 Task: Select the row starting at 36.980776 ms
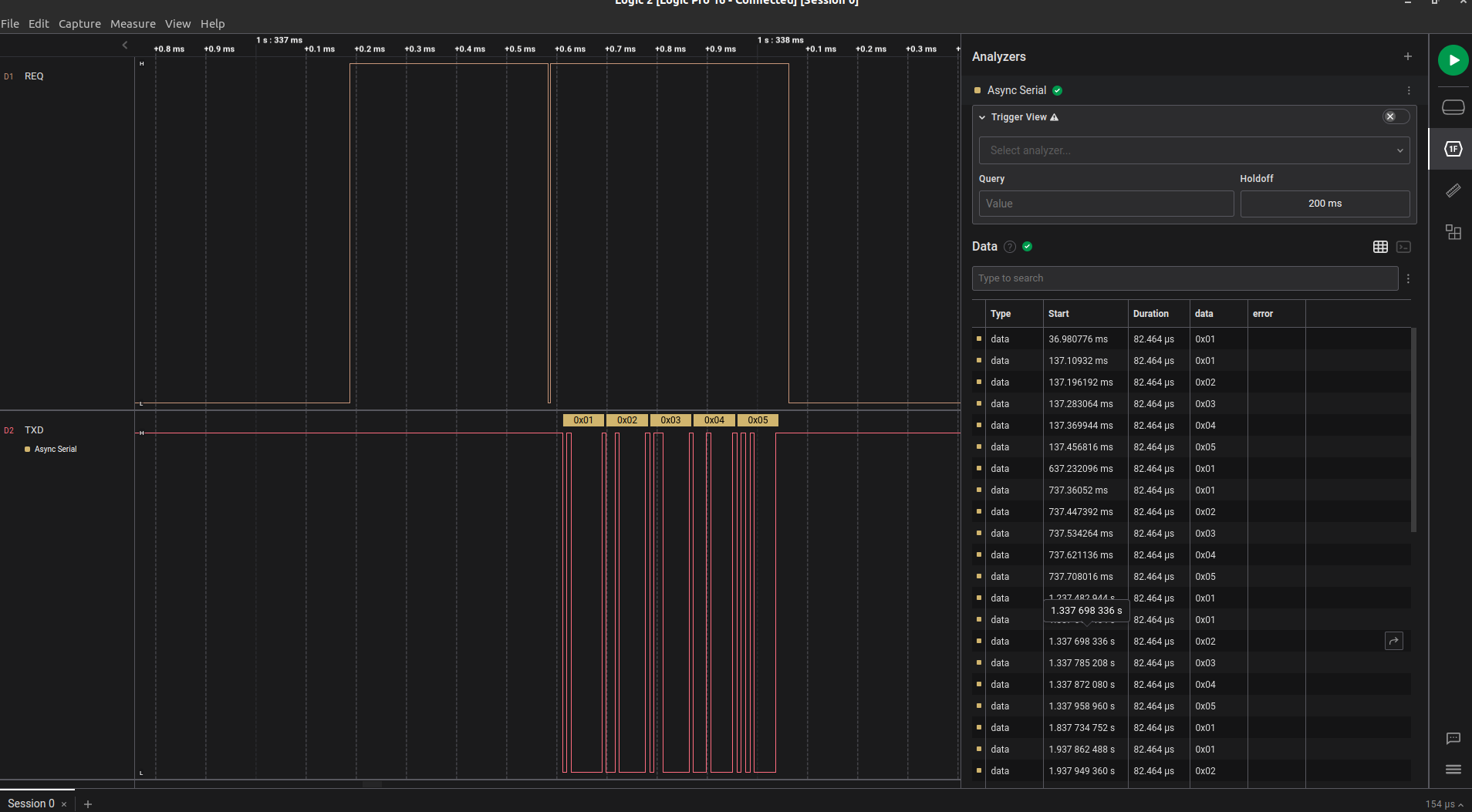tap(1191, 339)
